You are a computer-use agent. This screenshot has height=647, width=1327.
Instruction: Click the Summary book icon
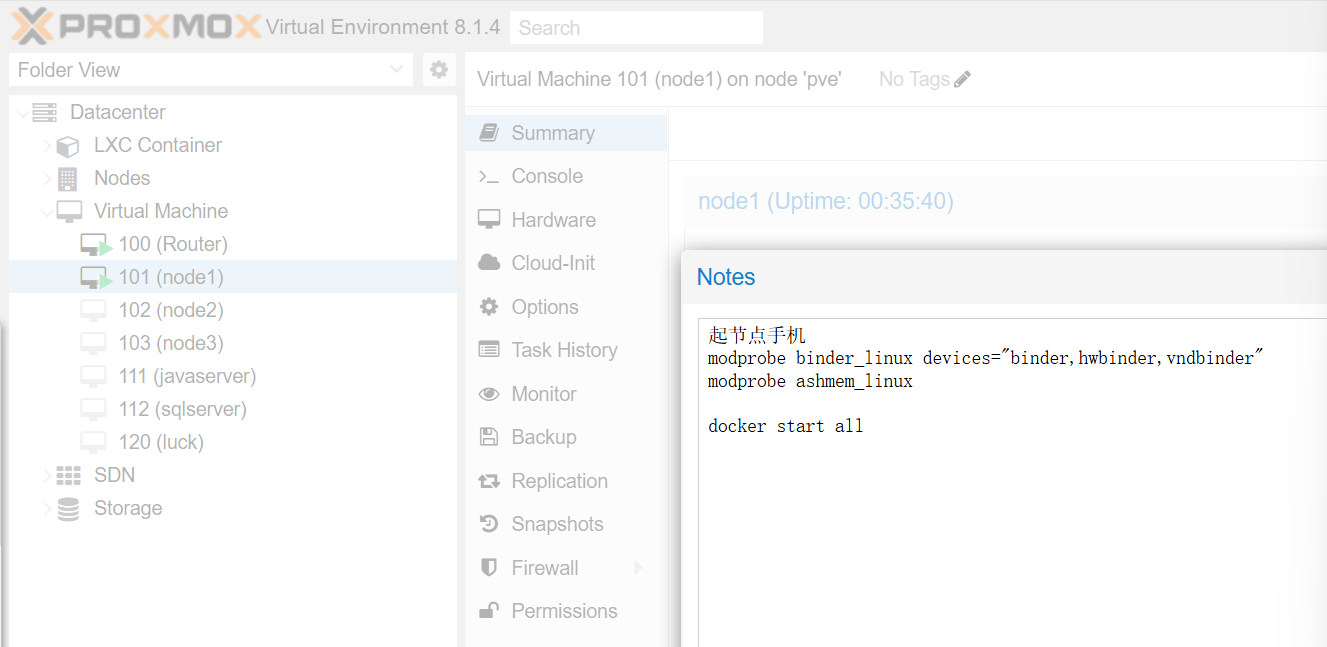coord(489,133)
